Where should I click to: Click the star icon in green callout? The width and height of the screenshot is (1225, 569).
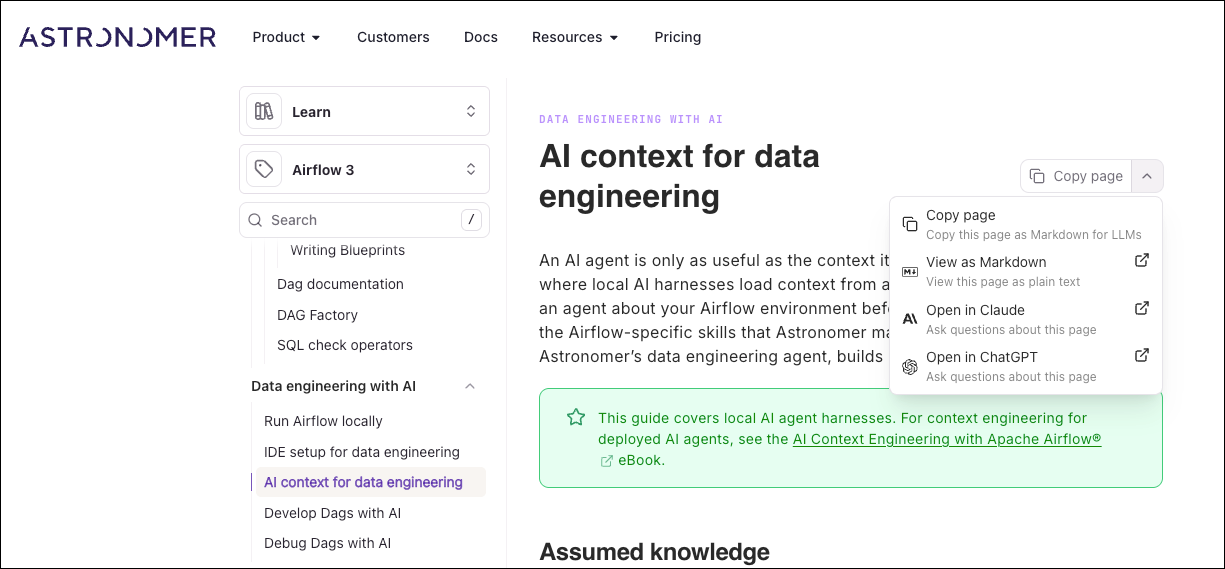[576, 417]
